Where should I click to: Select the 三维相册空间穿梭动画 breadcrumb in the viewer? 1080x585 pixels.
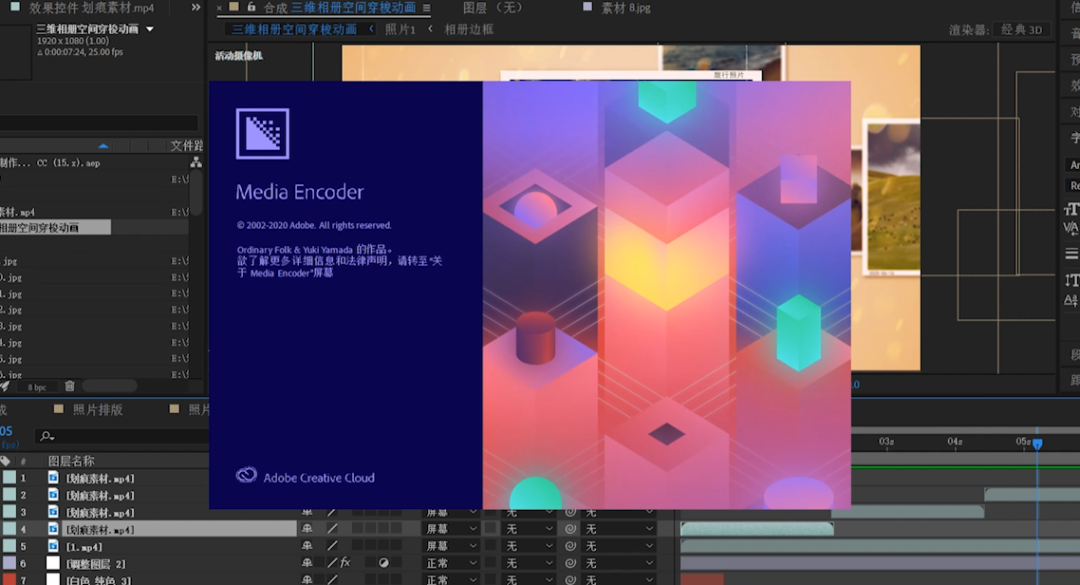point(294,29)
